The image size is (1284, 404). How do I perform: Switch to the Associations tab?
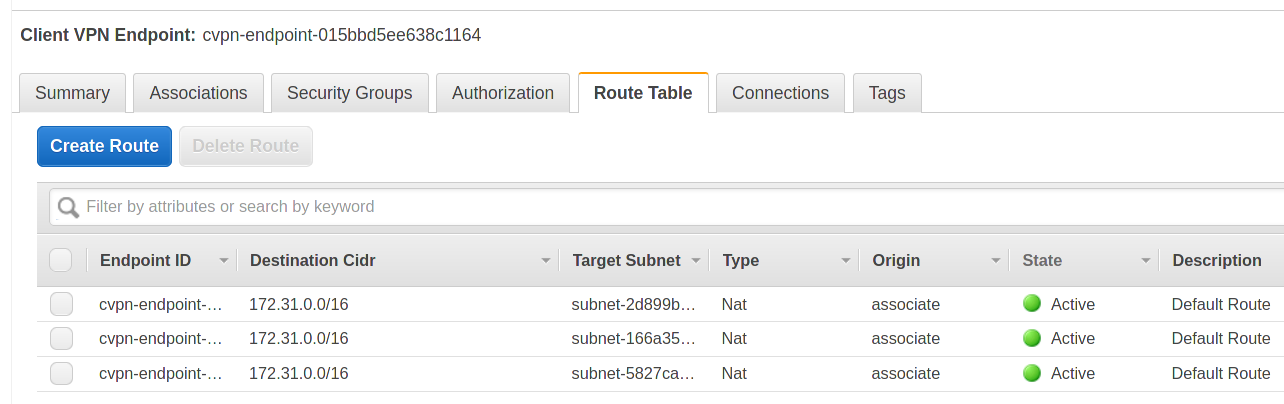click(198, 93)
